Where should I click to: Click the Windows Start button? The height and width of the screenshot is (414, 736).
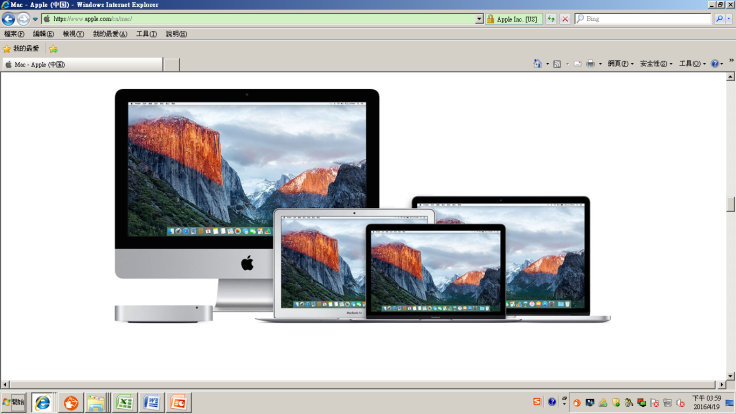(14, 402)
